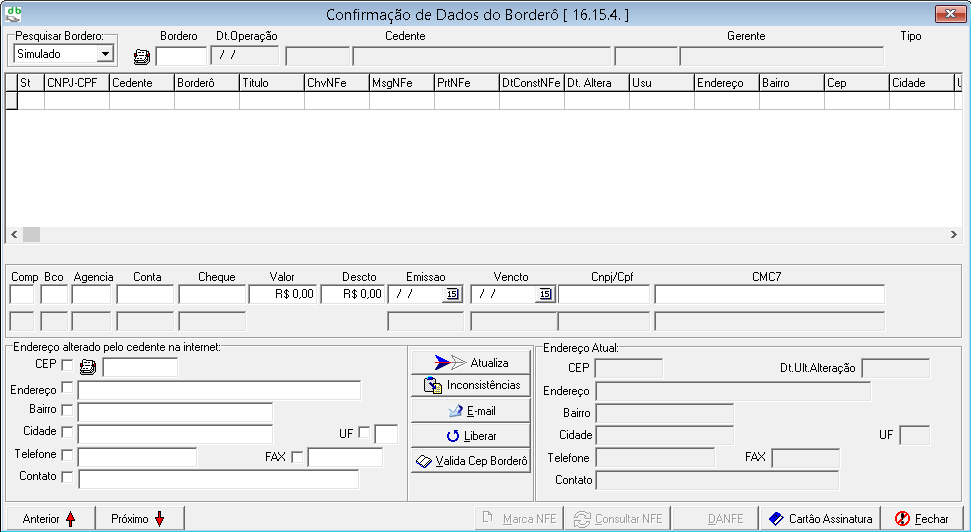Run Valida Cep Borderô
This screenshot has height=532, width=971.
click(470, 461)
